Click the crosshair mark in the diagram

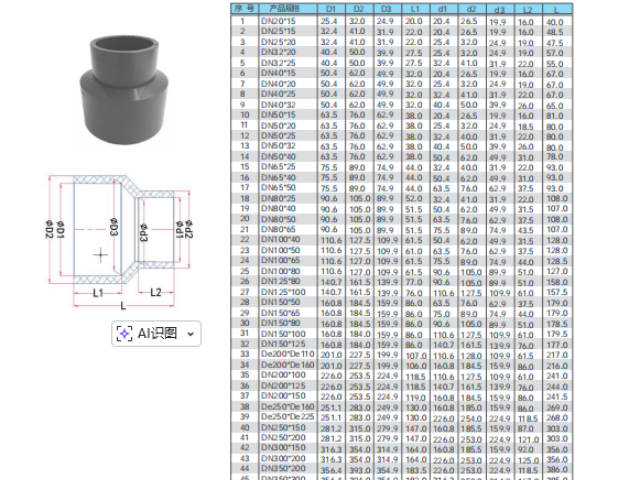coord(99,256)
